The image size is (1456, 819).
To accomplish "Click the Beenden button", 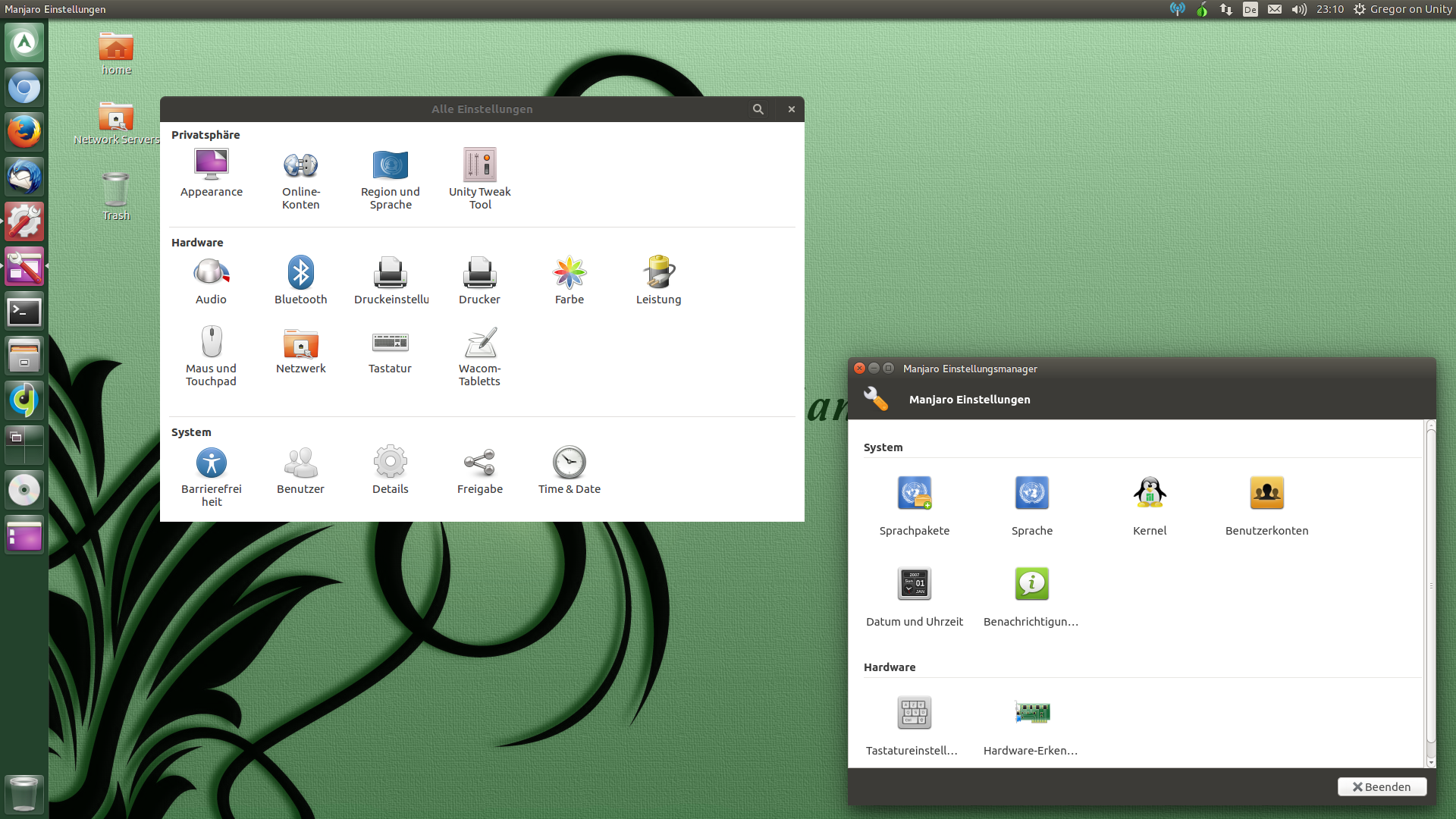I will [x=1381, y=786].
